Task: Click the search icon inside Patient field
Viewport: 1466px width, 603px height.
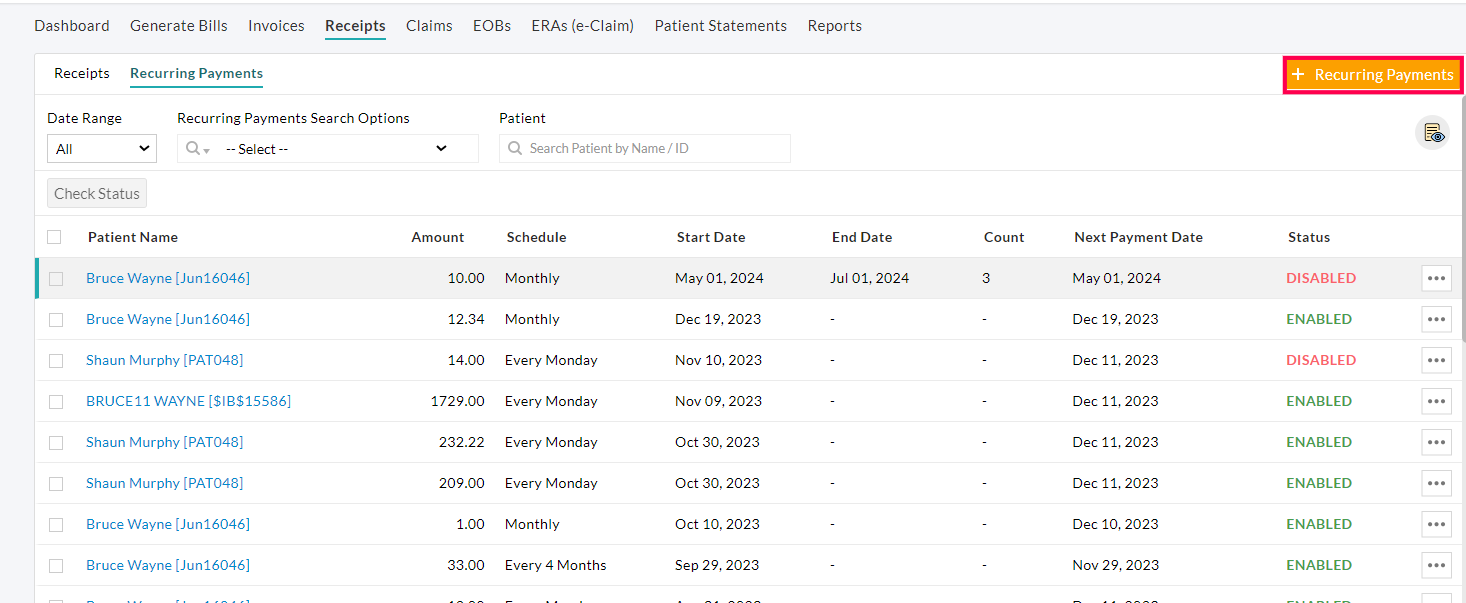Action: [514, 148]
